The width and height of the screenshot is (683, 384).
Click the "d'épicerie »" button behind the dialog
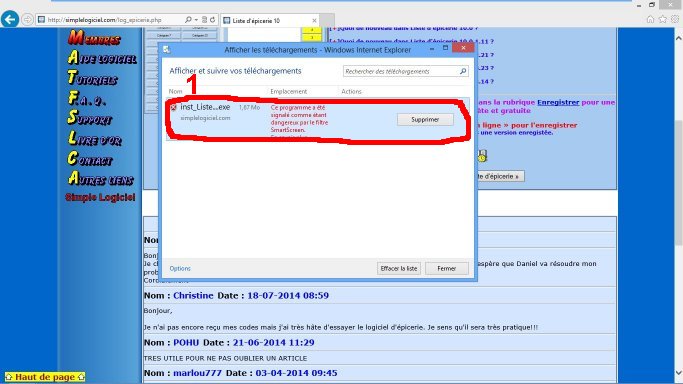pyautogui.click(x=500, y=176)
